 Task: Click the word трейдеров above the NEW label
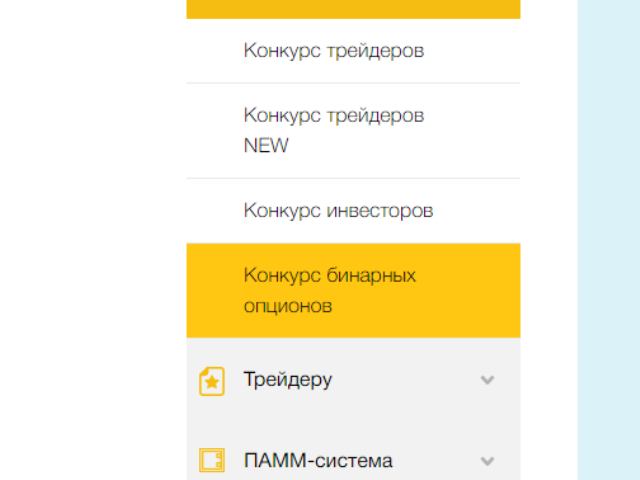pyautogui.click(x=376, y=116)
